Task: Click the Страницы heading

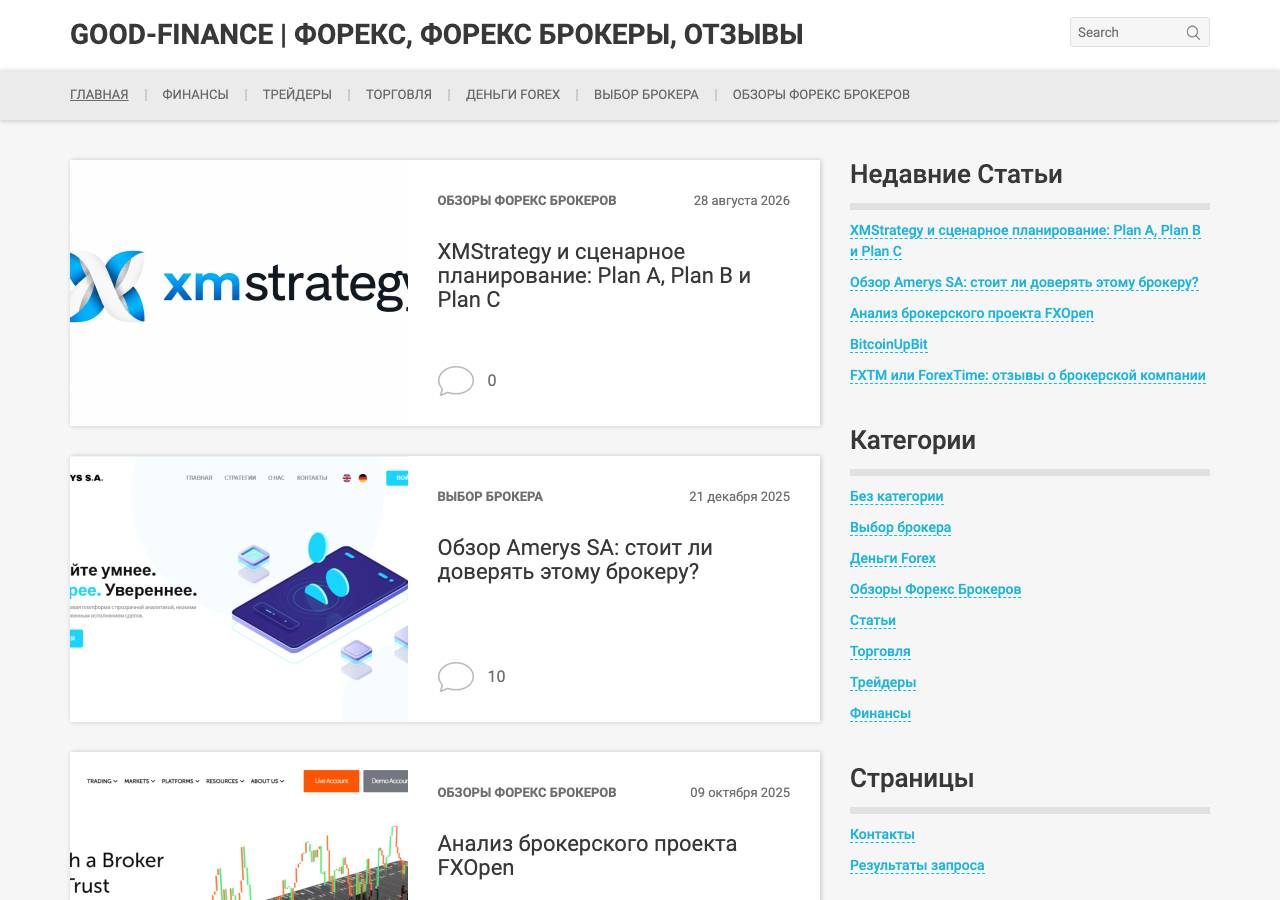Action: click(912, 778)
